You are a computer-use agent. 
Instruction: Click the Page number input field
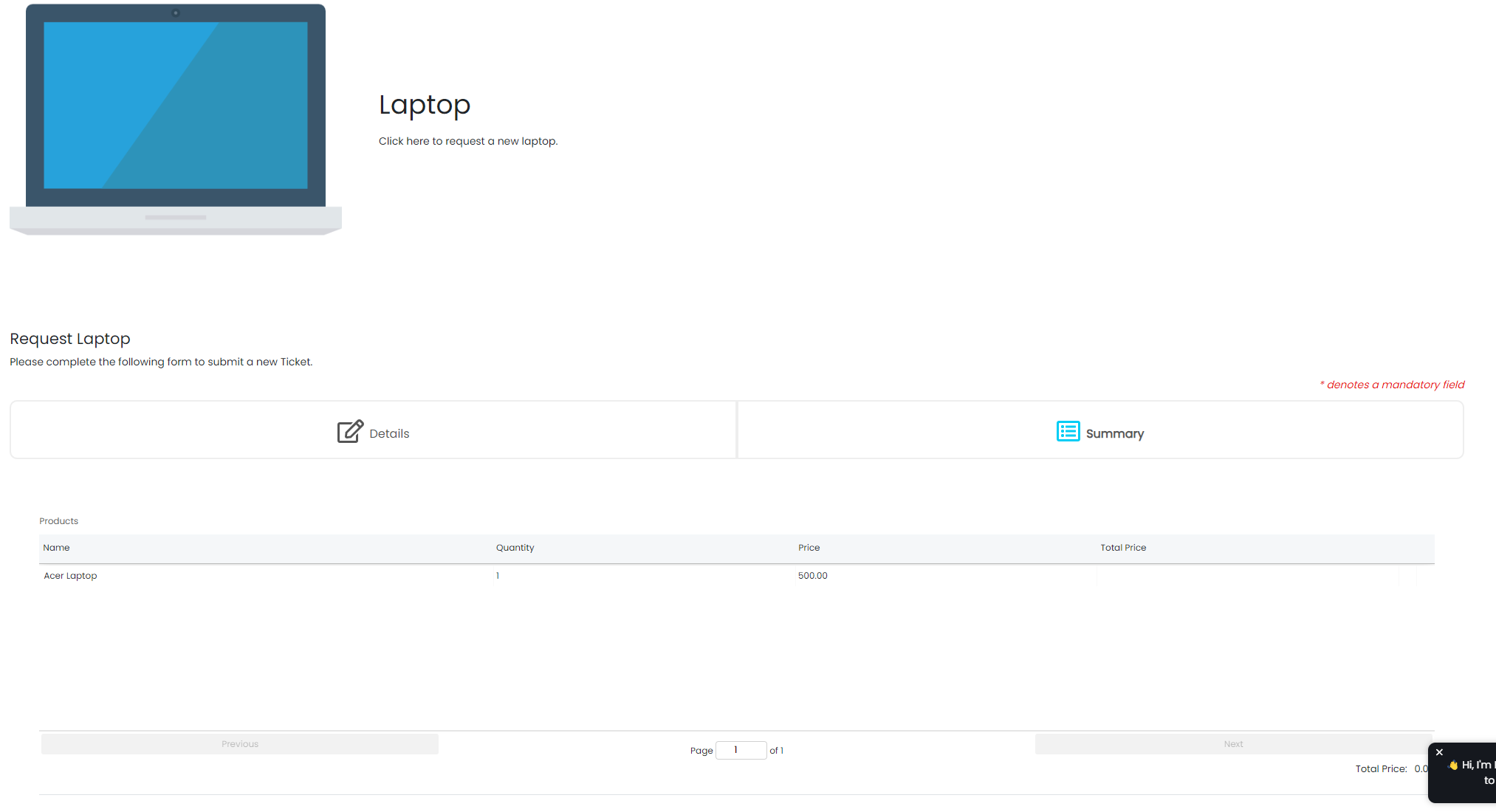[x=741, y=750]
